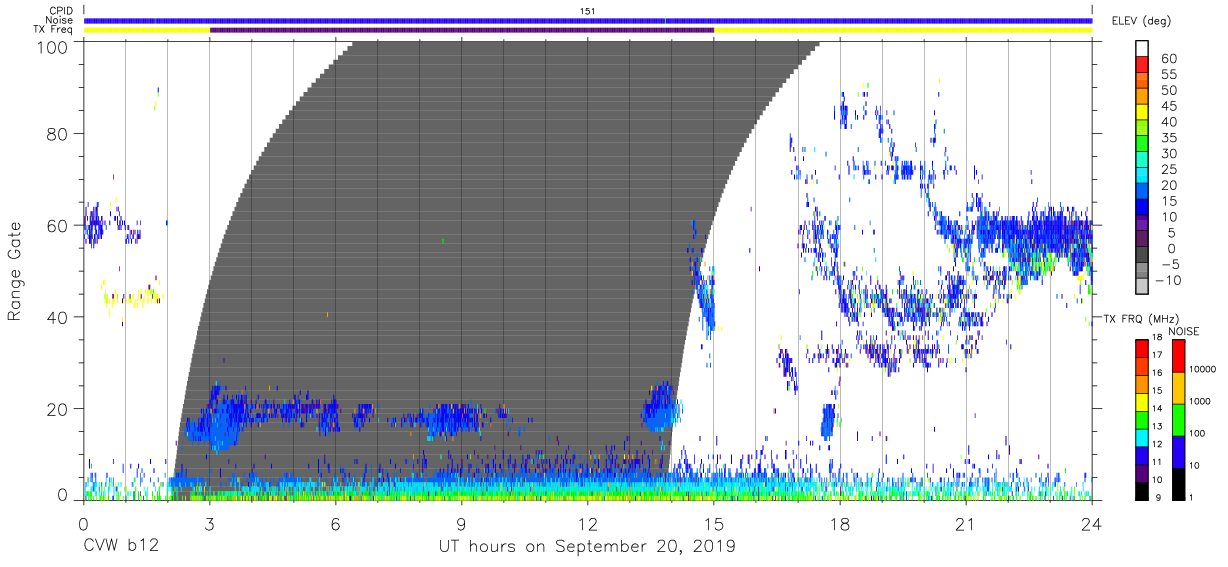Click the TX Freq row label
Screen dimensions: 1228x567
click(54, 30)
